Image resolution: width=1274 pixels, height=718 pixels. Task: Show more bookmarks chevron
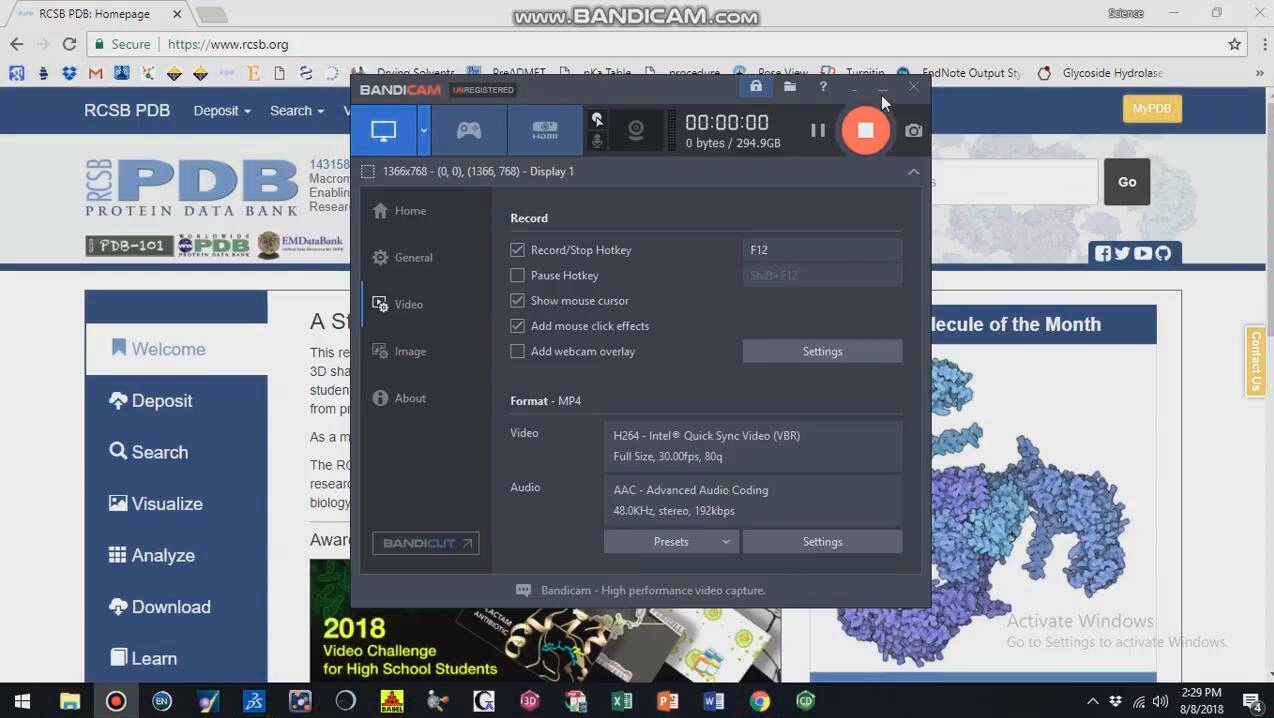click(1259, 73)
